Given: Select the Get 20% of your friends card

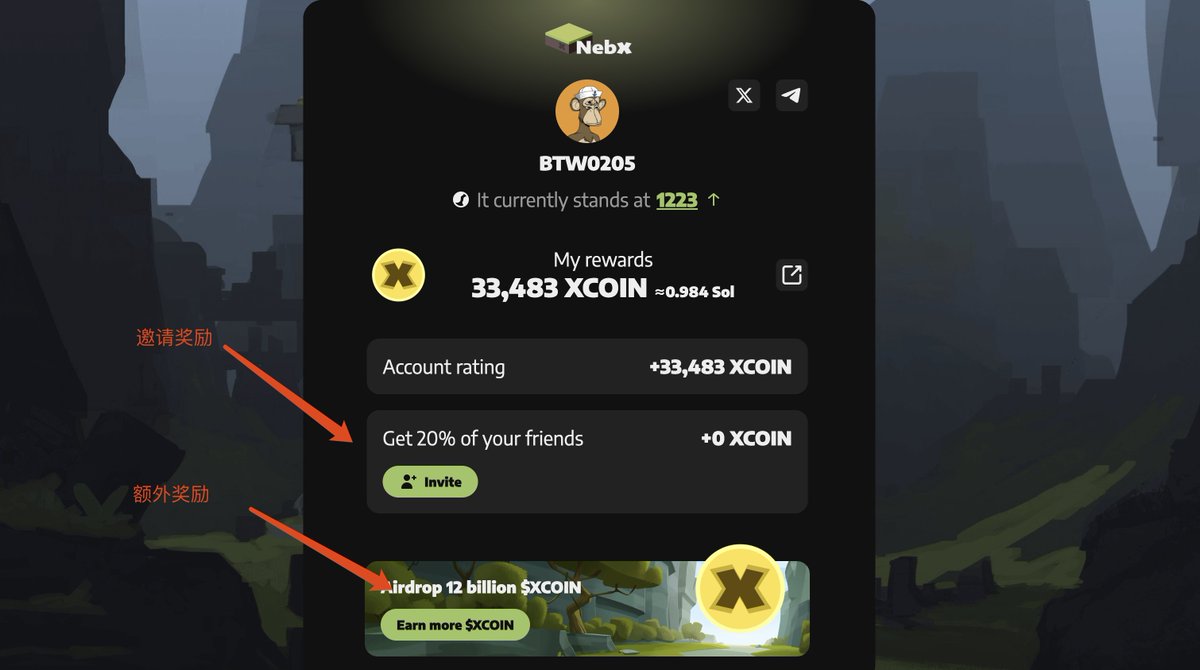Looking at the screenshot, I should [x=587, y=462].
